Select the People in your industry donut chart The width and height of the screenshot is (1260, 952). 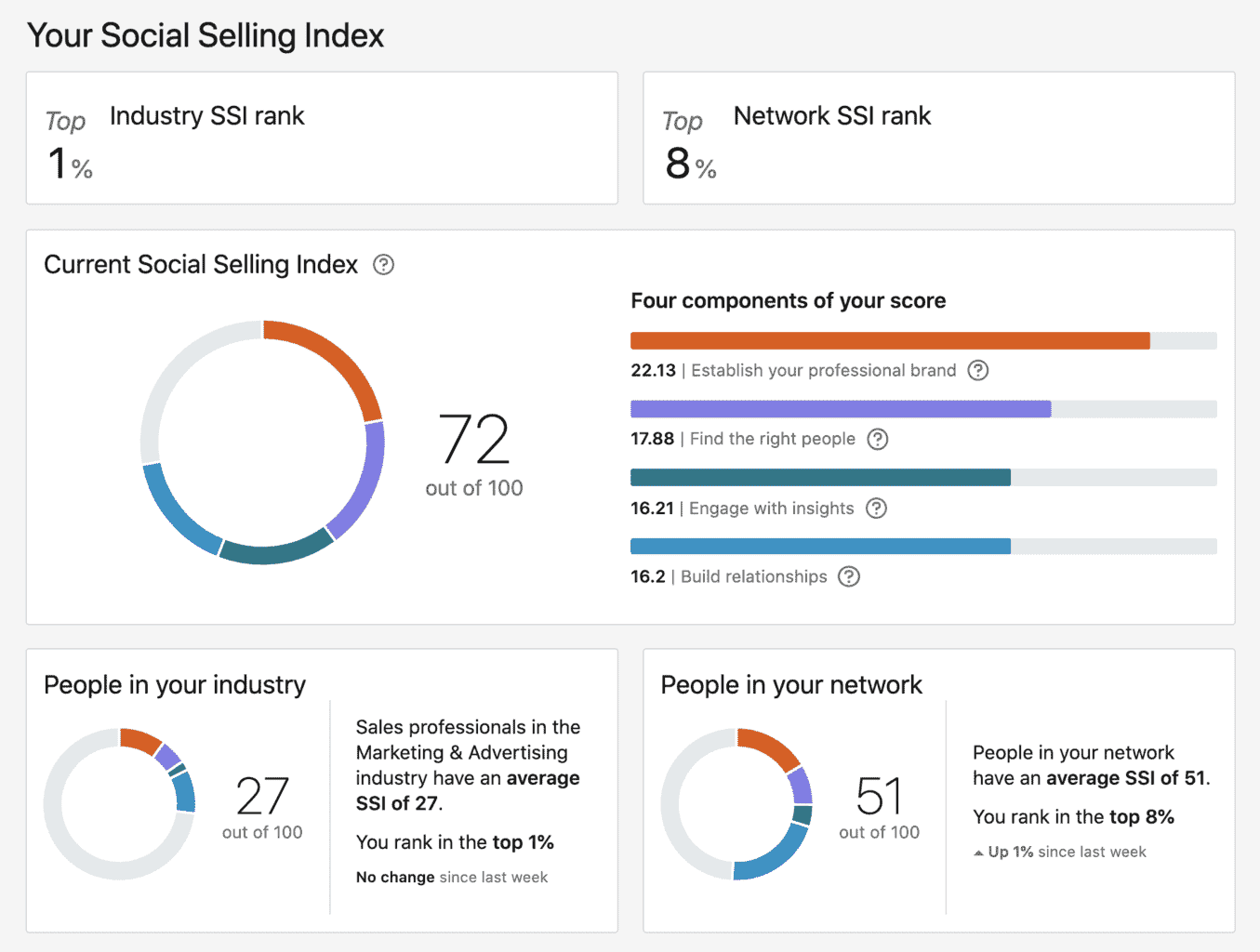click(119, 803)
